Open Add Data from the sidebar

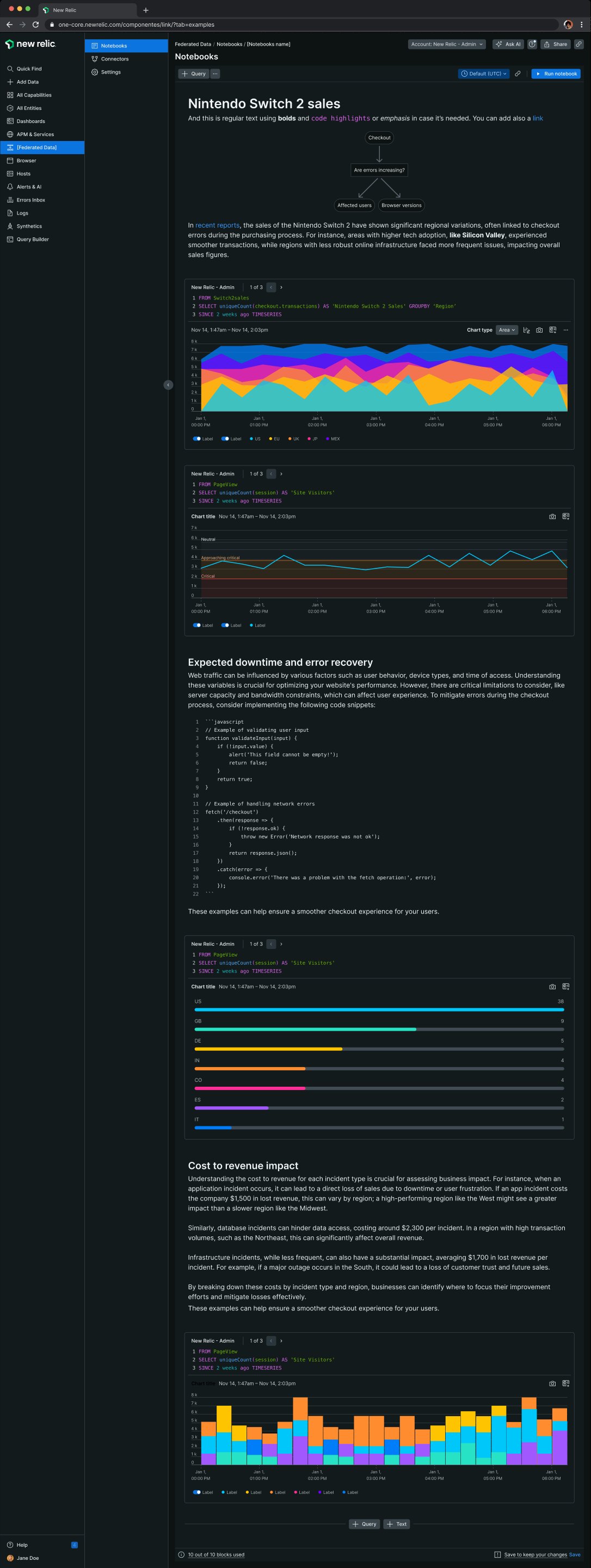pyautogui.click(x=42, y=82)
